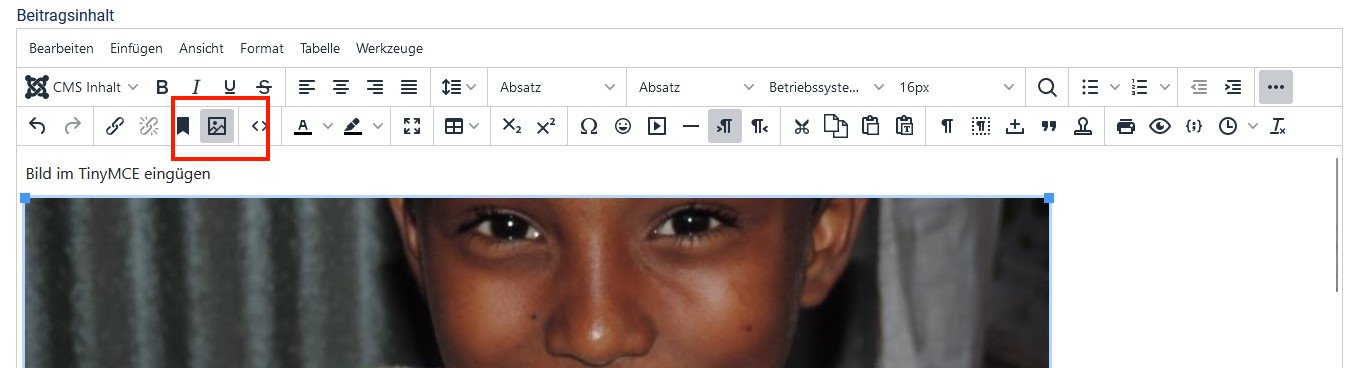This screenshot has width=1347, height=368.
Task: Insert special character Omega icon
Action: pyautogui.click(x=589, y=126)
